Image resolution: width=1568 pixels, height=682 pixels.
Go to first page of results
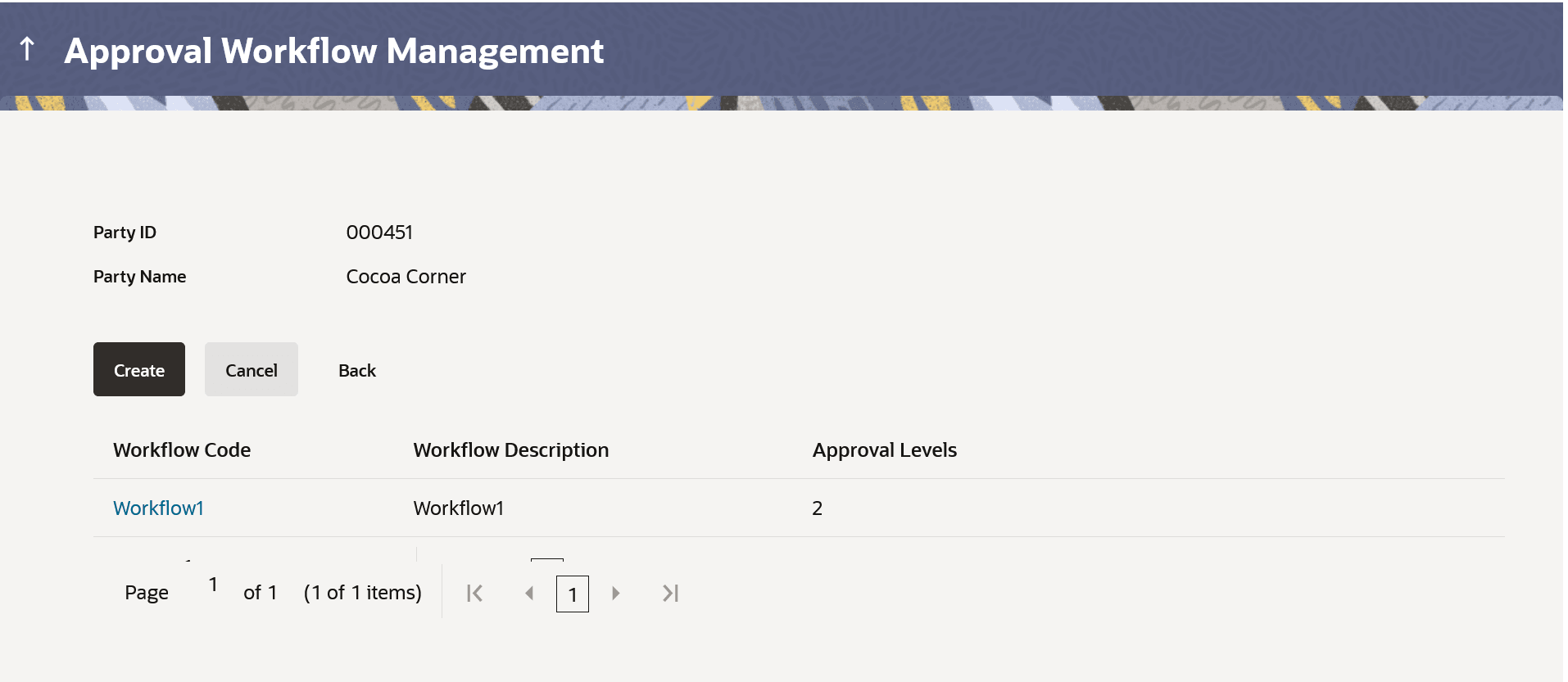(474, 593)
